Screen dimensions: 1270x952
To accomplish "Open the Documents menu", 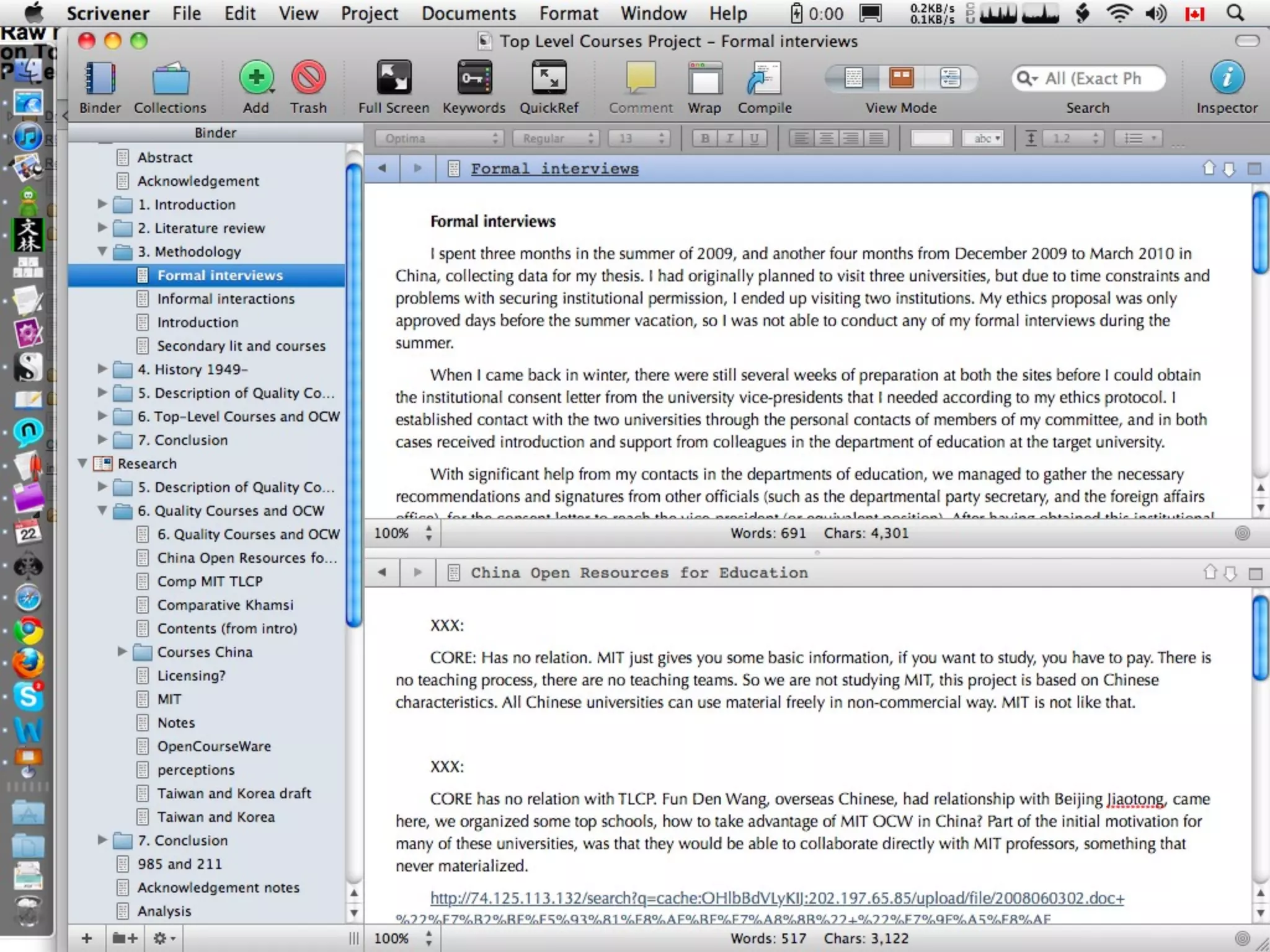I will click(469, 13).
